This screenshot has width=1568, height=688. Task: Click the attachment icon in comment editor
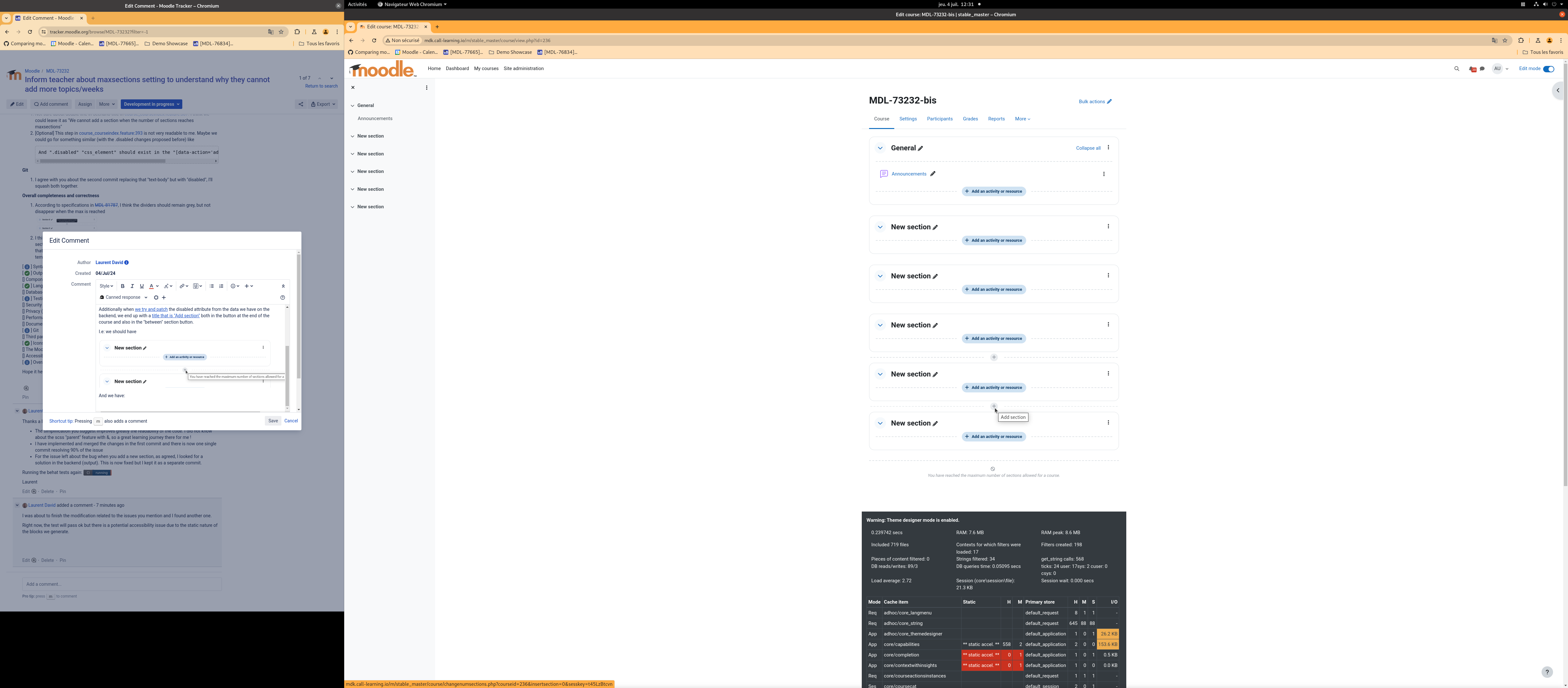197,286
